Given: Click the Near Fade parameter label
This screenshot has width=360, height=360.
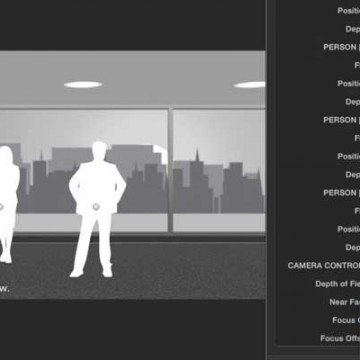Looking at the screenshot, I should 344,302.
